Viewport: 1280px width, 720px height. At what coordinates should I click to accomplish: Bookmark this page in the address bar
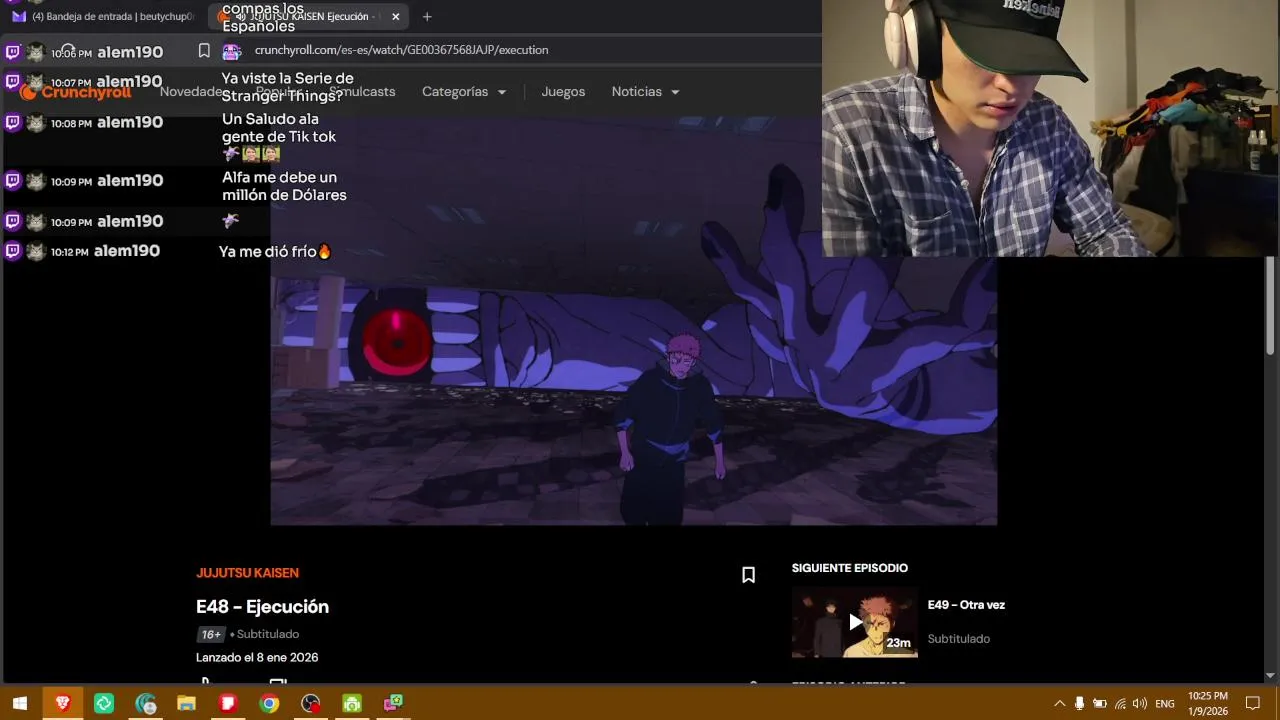click(x=204, y=50)
